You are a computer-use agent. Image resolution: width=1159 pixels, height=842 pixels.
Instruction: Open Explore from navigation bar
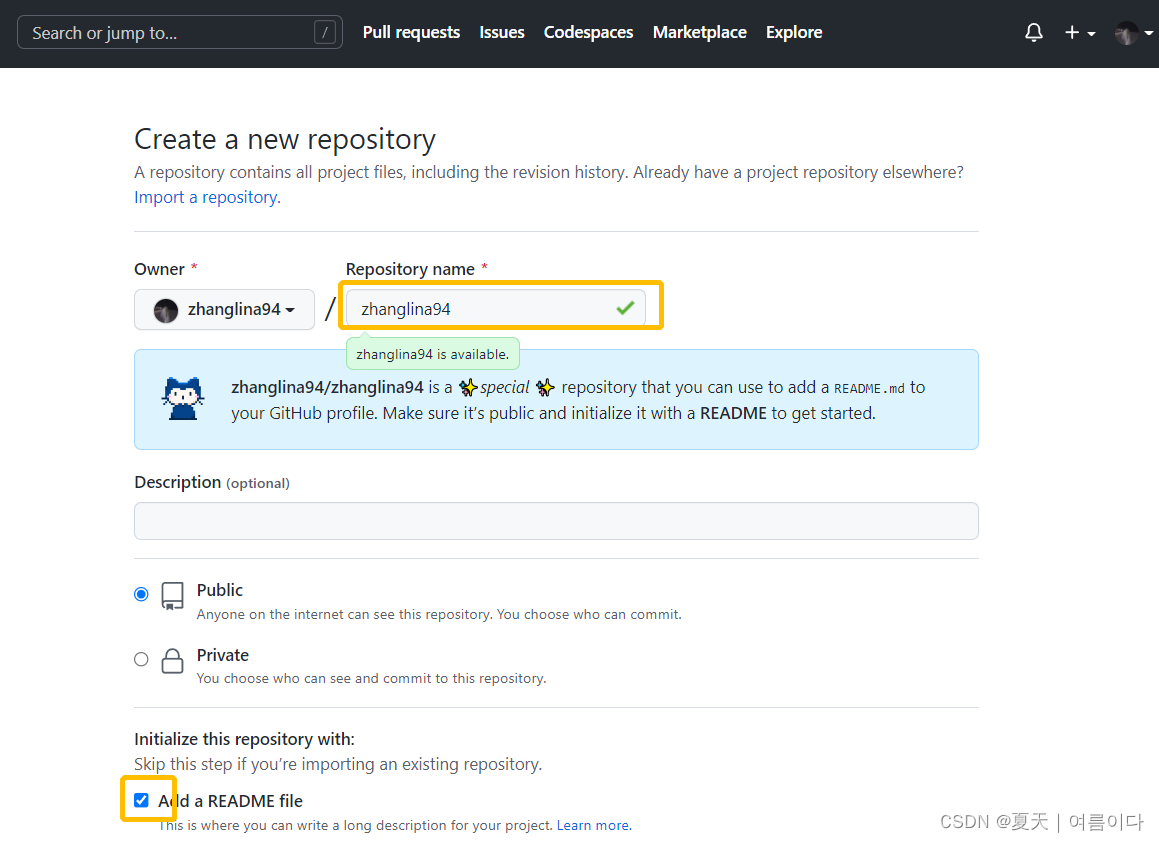(794, 33)
